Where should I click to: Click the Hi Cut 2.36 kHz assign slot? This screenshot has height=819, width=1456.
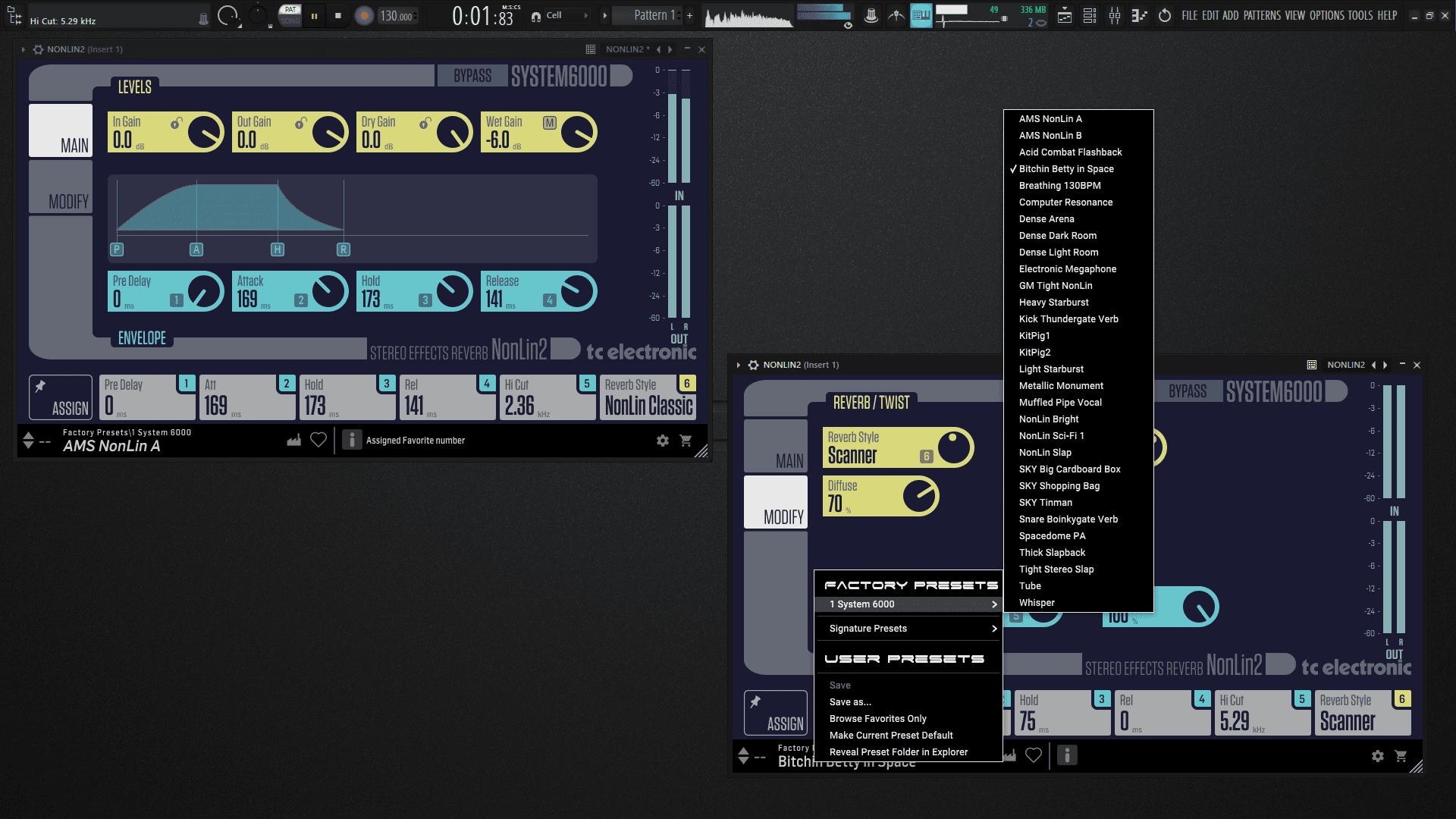click(x=547, y=397)
